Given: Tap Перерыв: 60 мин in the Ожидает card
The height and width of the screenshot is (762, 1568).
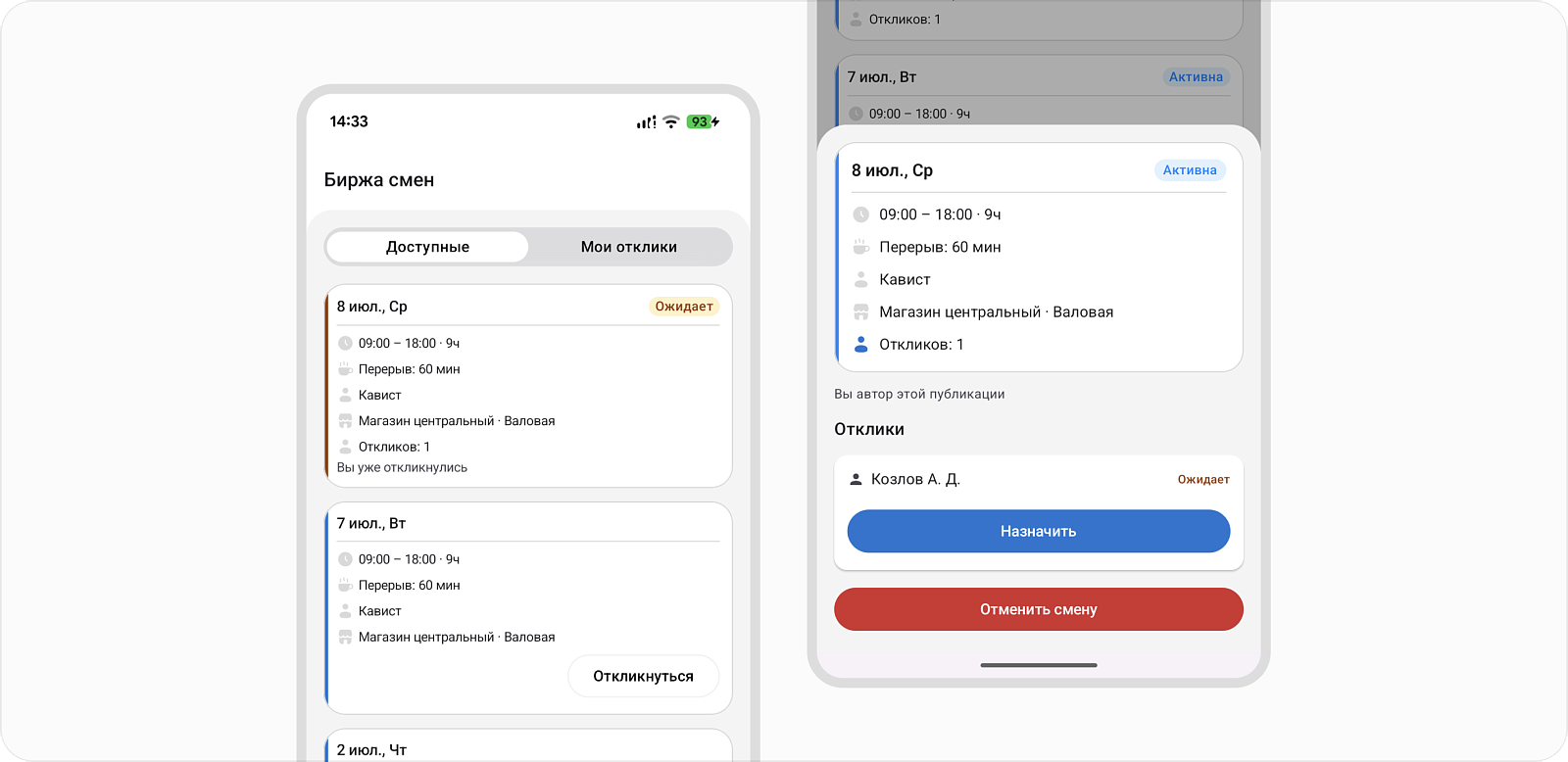Looking at the screenshot, I should (x=409, y=369).
